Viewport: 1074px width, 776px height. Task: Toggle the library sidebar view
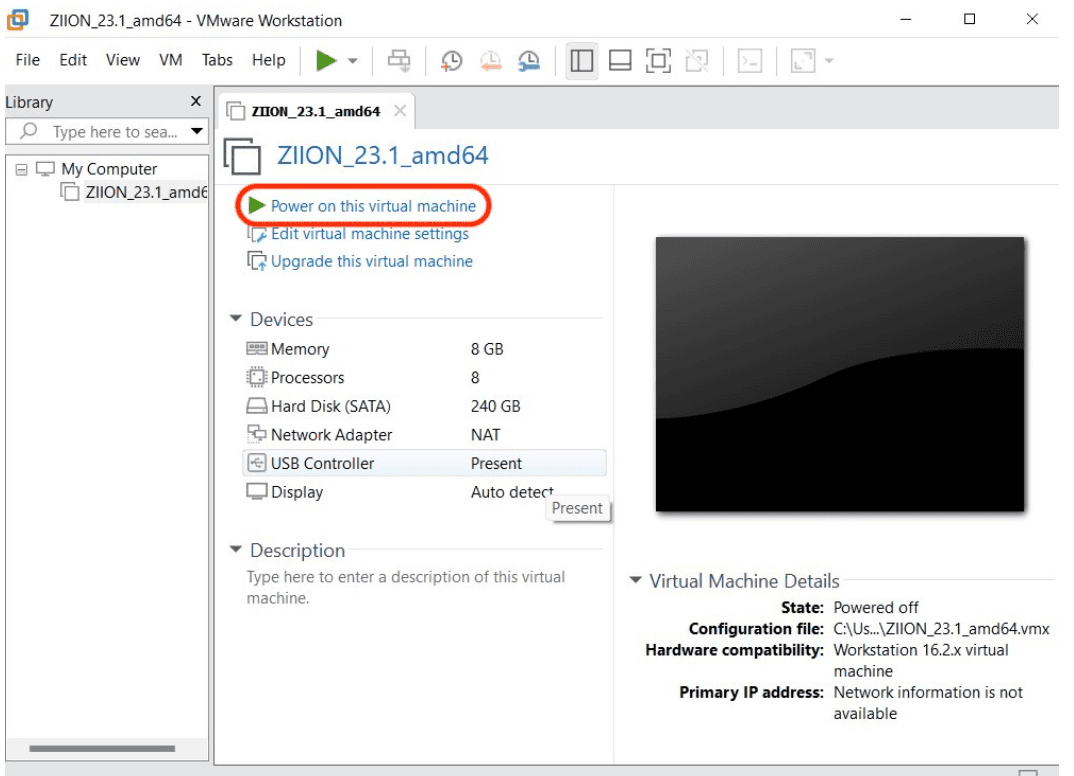pos(582,61)
